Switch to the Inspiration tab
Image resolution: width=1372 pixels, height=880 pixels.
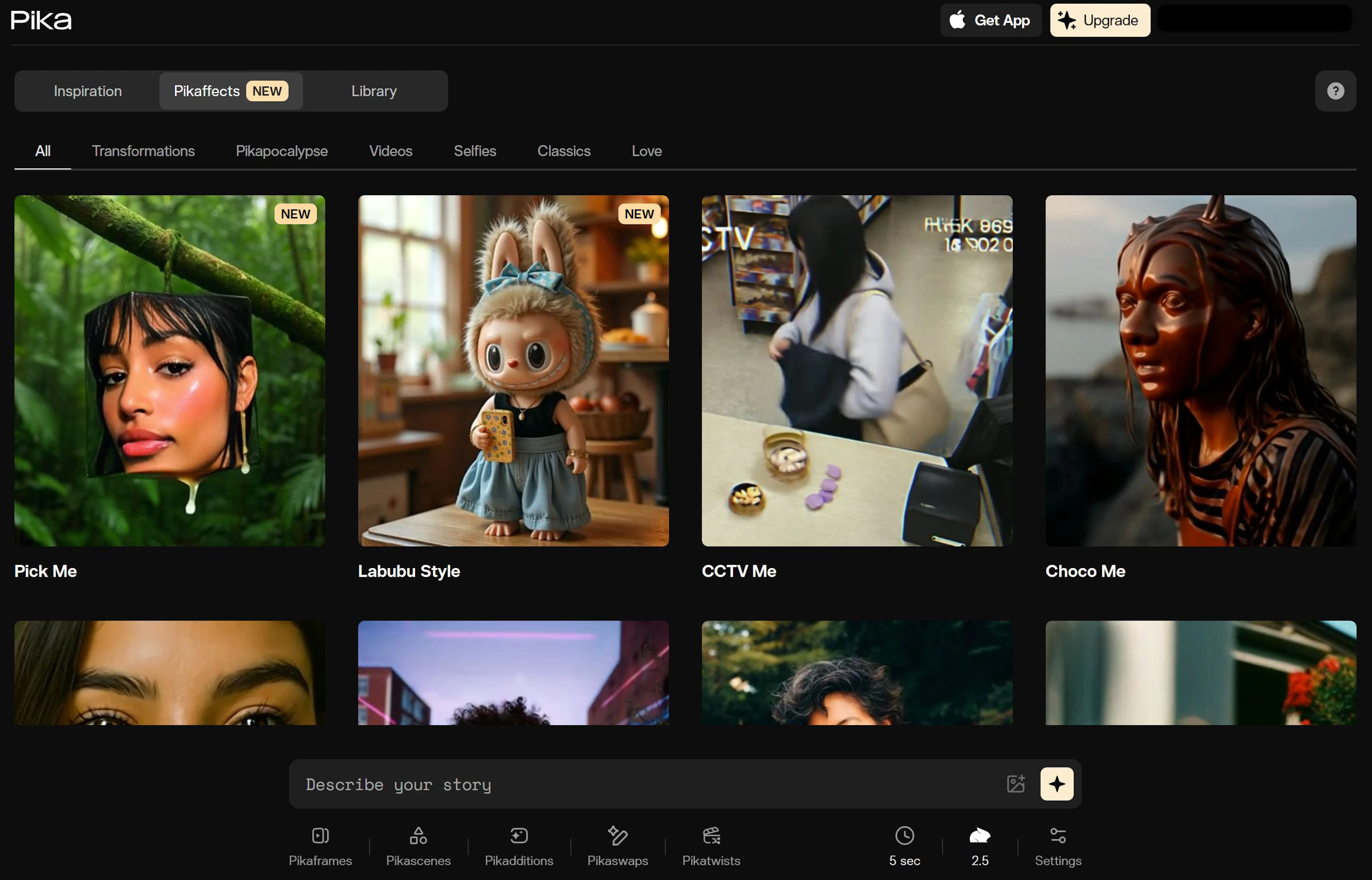tap(88, 91)
